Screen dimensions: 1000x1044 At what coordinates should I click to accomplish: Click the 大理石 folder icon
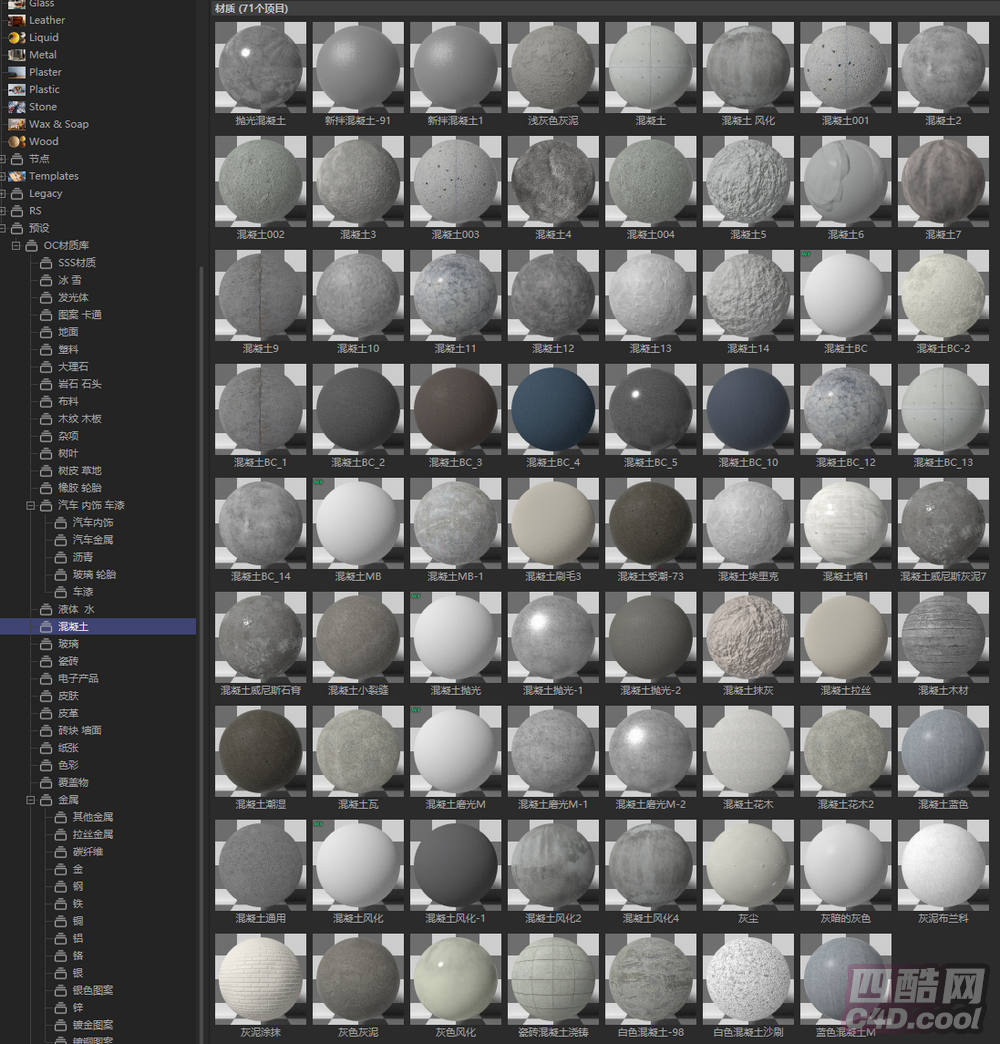coord(46,367)
